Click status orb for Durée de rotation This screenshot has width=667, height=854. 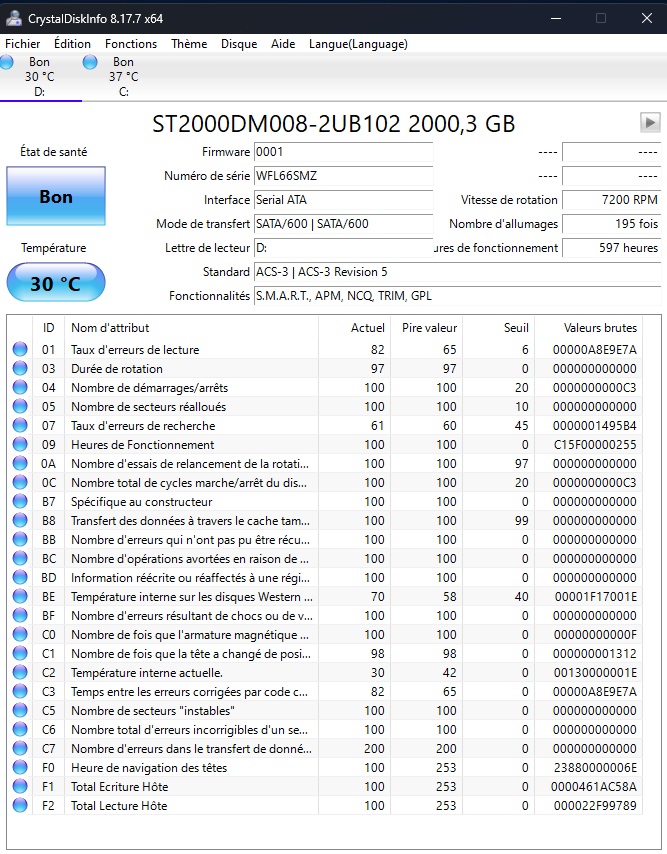[x=20, y=368]
